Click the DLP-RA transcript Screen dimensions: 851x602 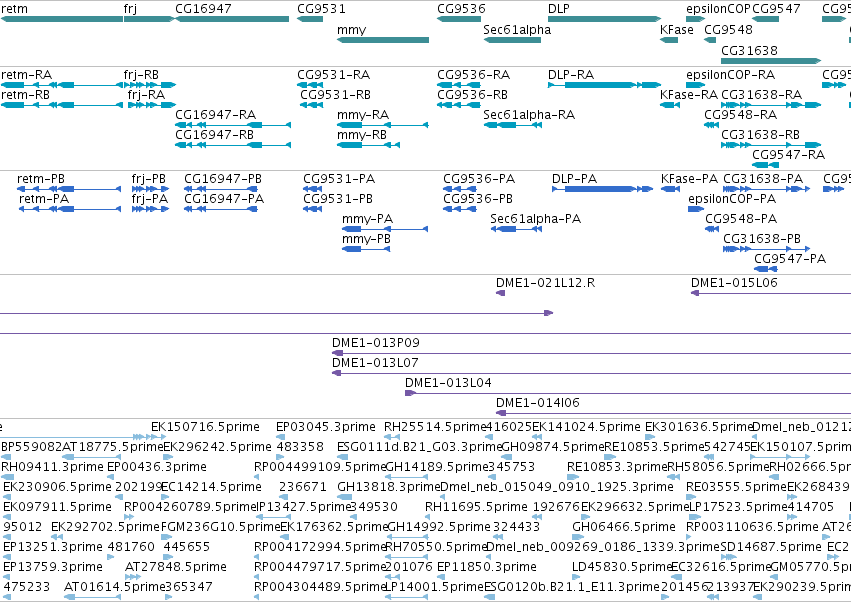point(604,85)
